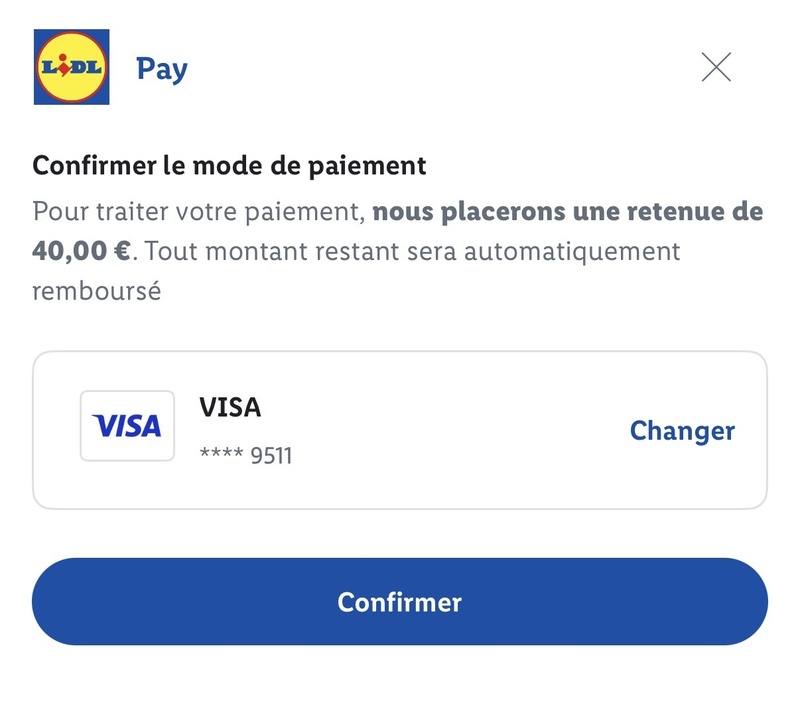Click the 40,00 € hold amount
800x713 pixels.
tap(81, 250)
